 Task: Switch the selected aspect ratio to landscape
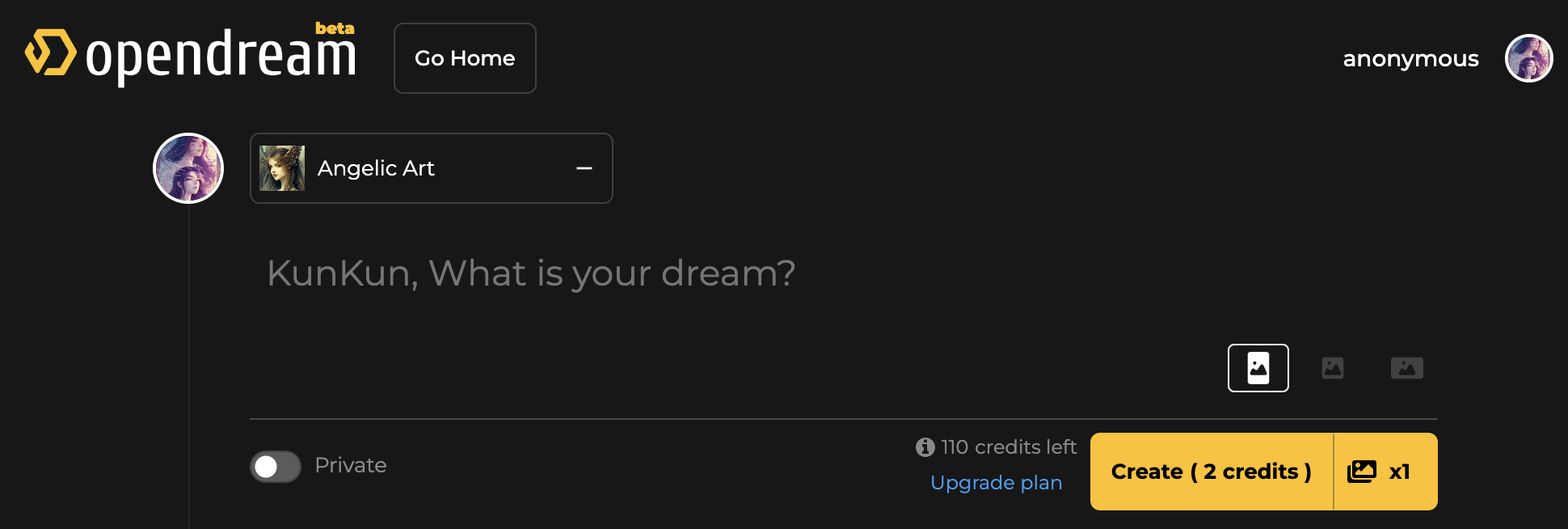coord(1407,368)
